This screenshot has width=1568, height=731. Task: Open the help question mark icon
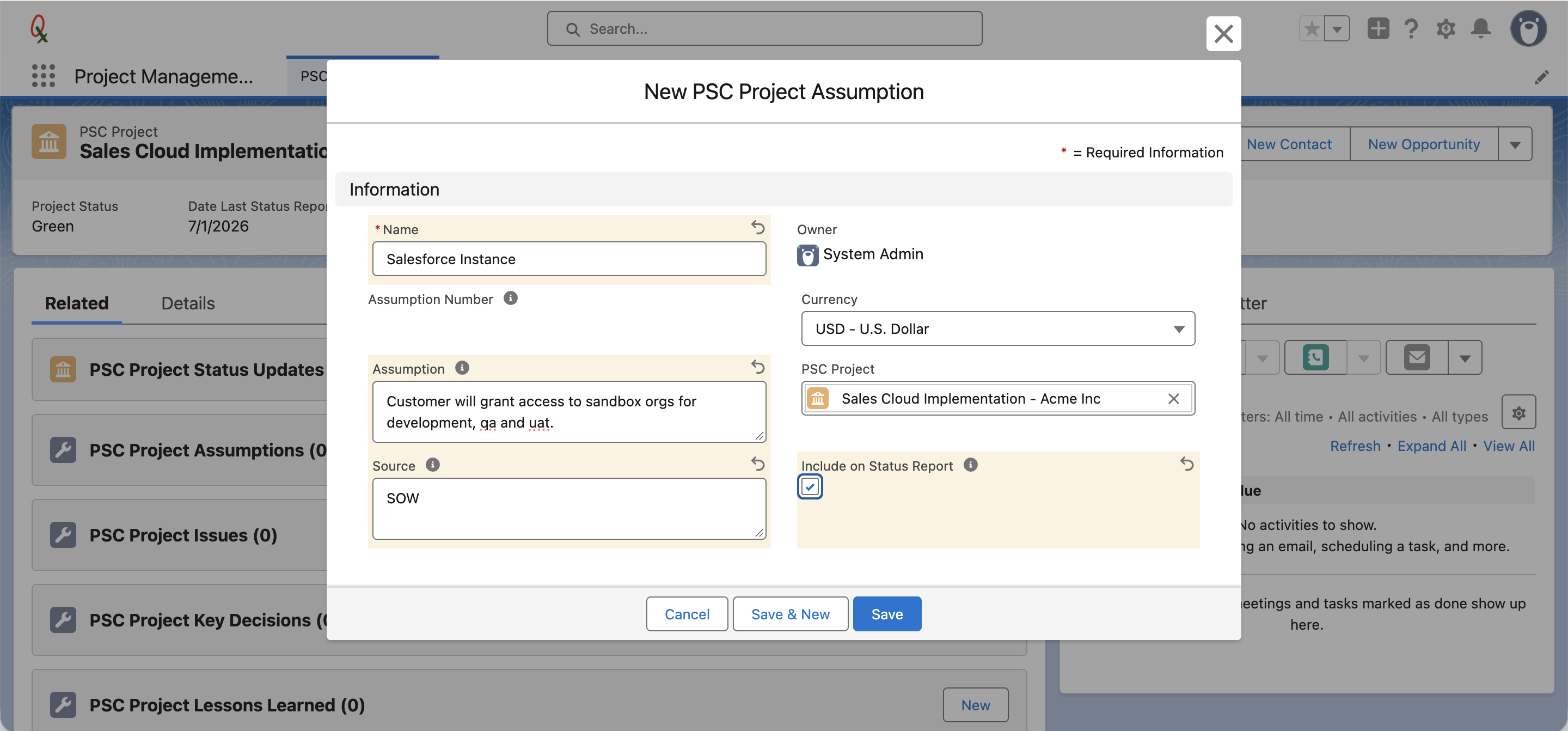1412,29
